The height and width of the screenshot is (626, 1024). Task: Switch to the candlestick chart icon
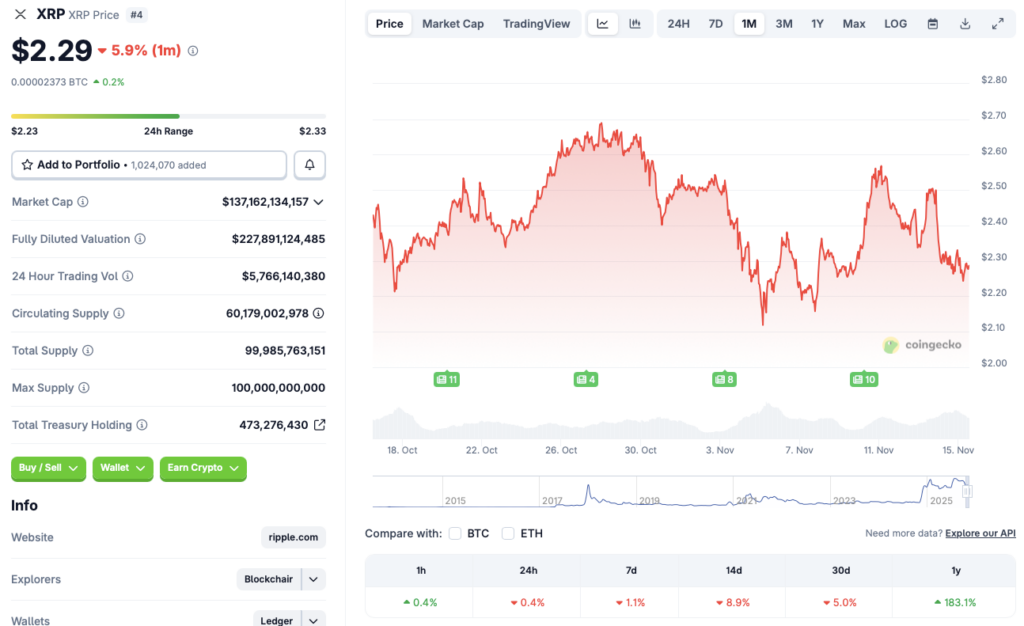pyautogui.click(x=633, y=23)
